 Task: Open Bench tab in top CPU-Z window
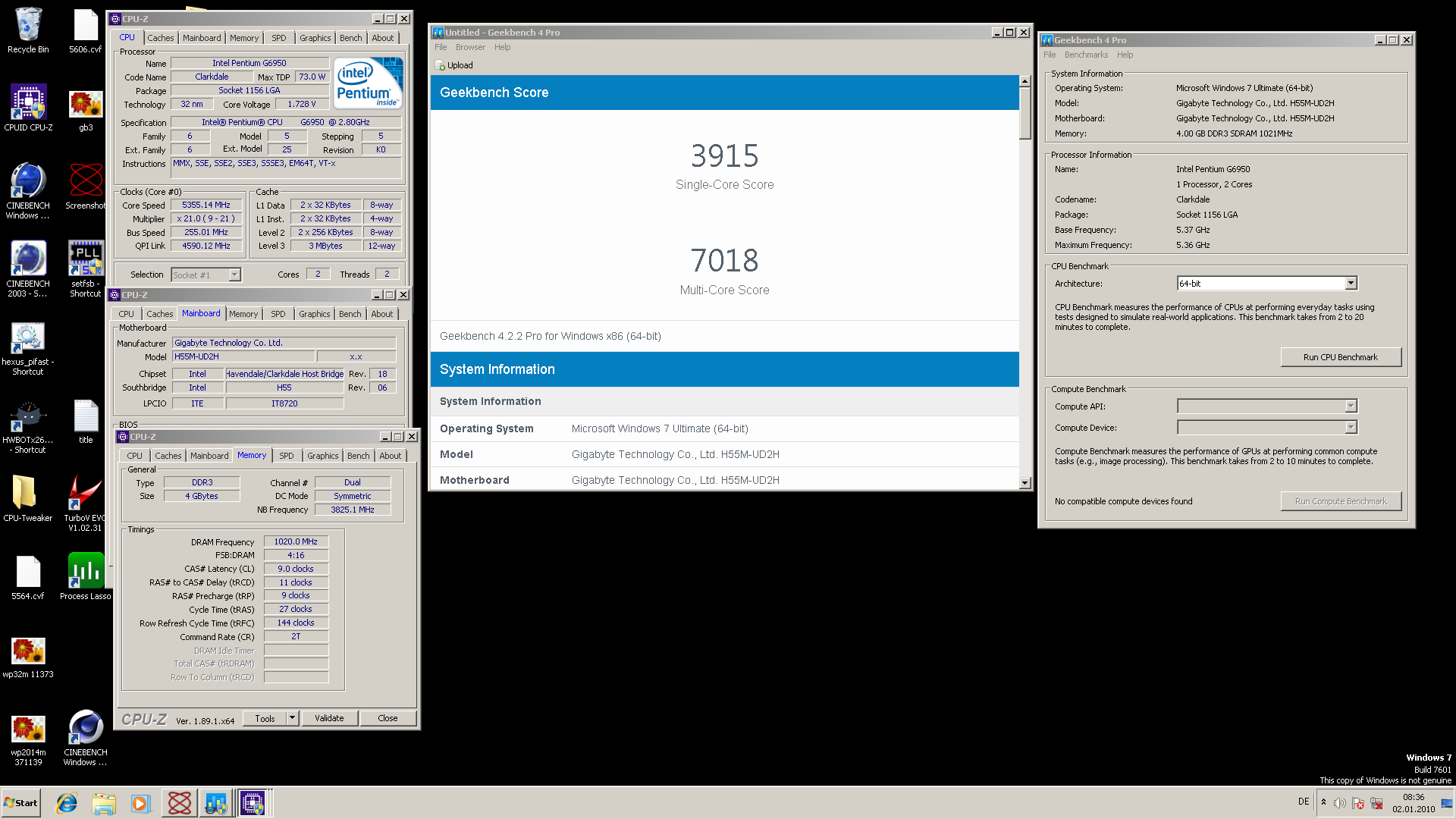click(351, 38)
